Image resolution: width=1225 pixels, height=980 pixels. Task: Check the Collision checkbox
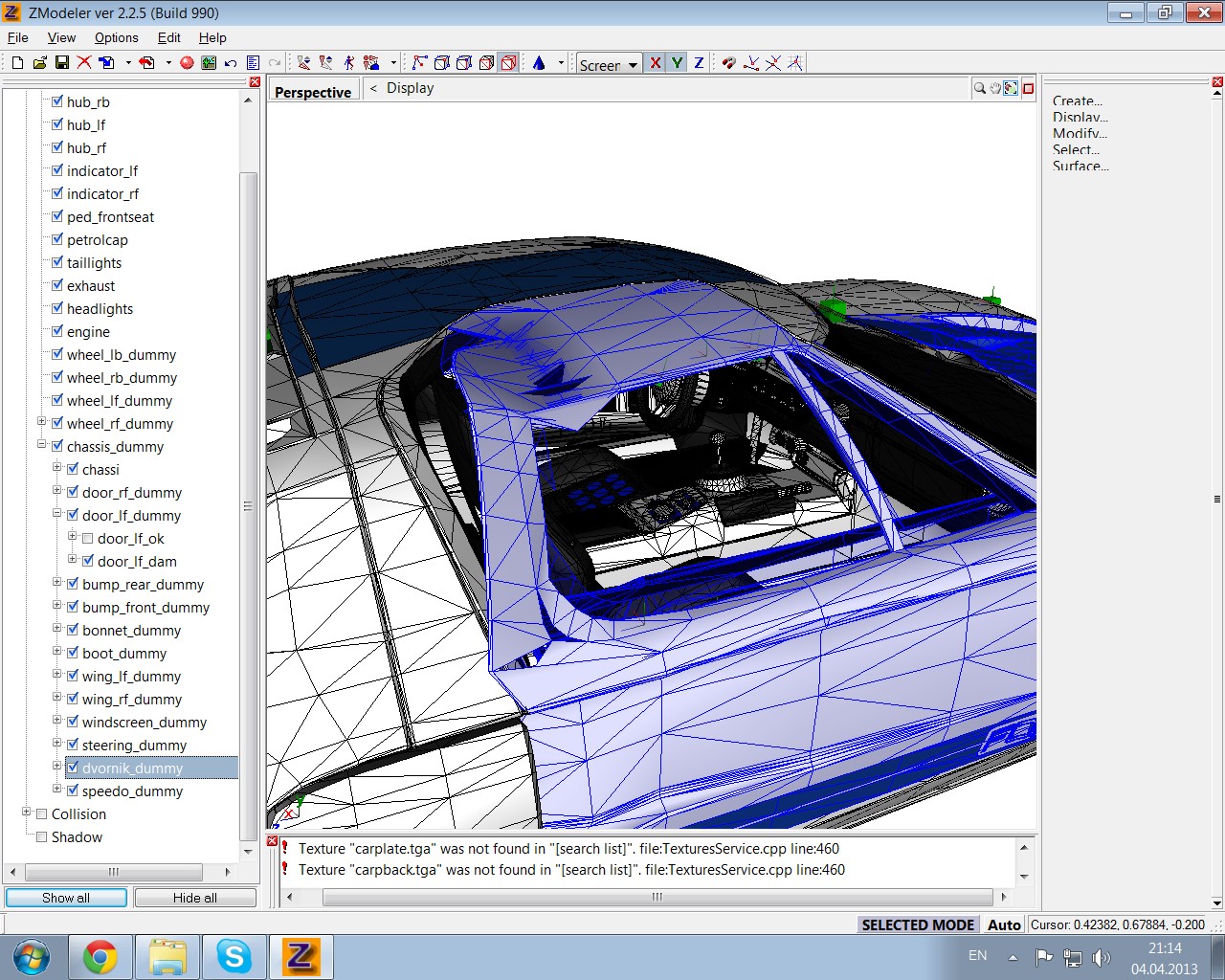click(x=41, y=814)
